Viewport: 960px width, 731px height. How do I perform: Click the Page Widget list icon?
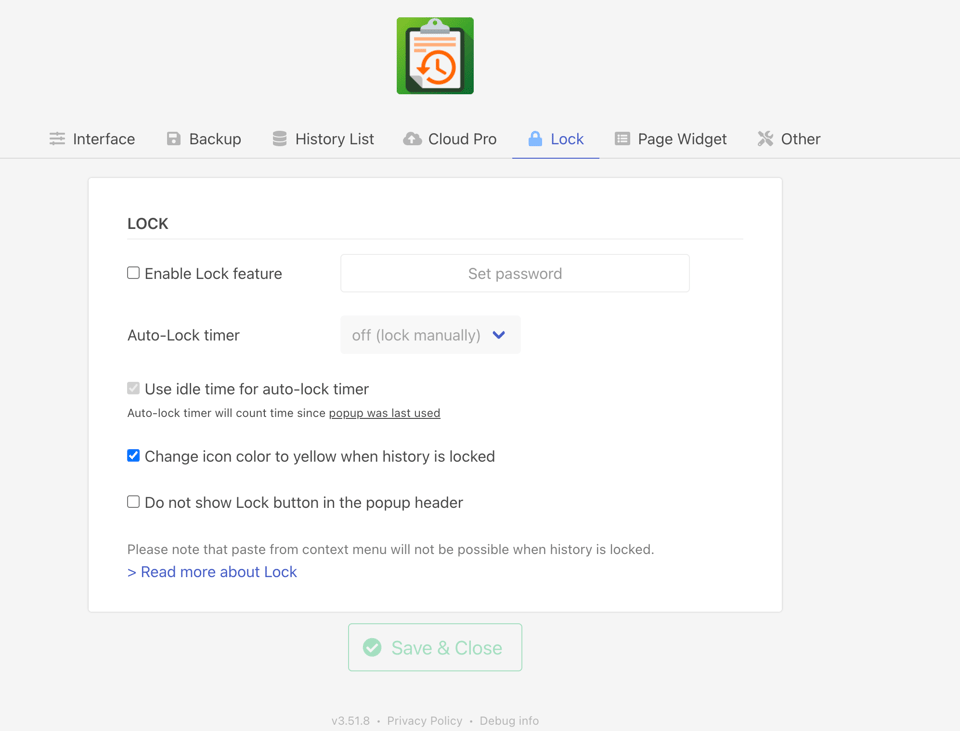click(622, 139)
